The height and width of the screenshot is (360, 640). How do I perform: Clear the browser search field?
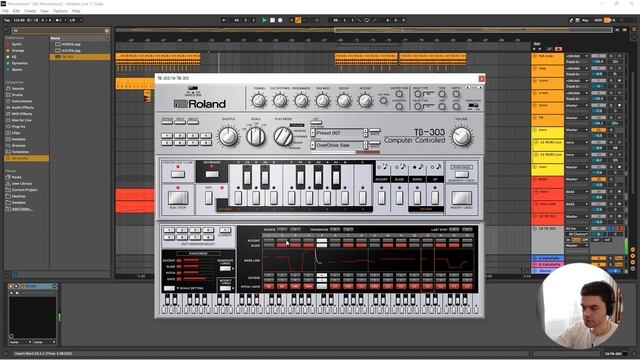coord(107,31)
